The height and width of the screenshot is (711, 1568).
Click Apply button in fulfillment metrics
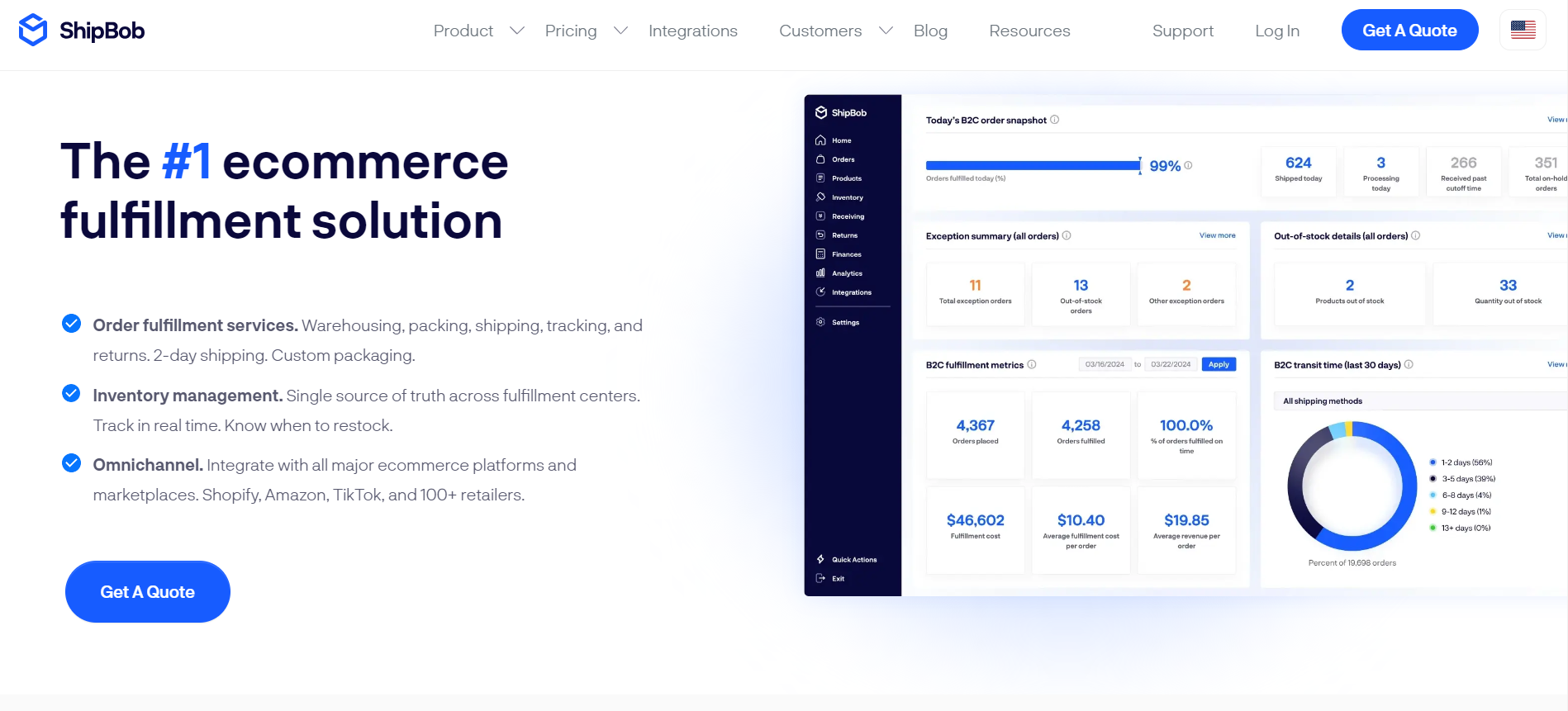(1219, 364)
